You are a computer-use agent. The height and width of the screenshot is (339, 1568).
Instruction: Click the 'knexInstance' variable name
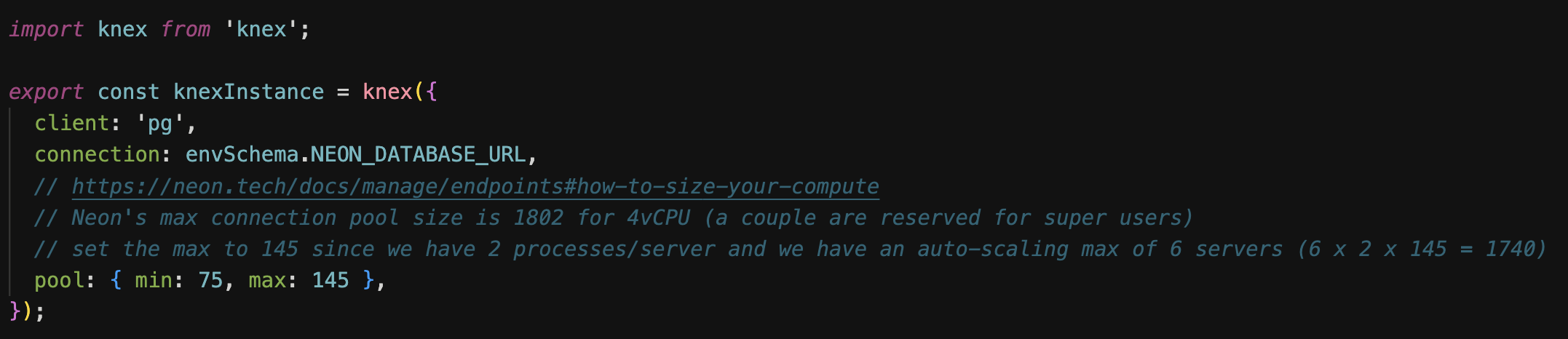coord(248,92)
